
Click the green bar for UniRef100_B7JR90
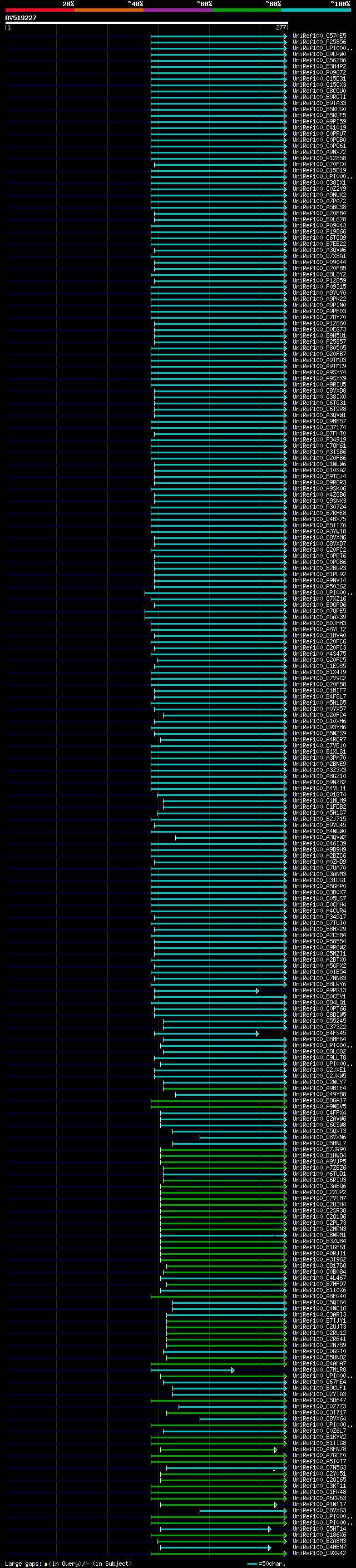click(224, 1150)
